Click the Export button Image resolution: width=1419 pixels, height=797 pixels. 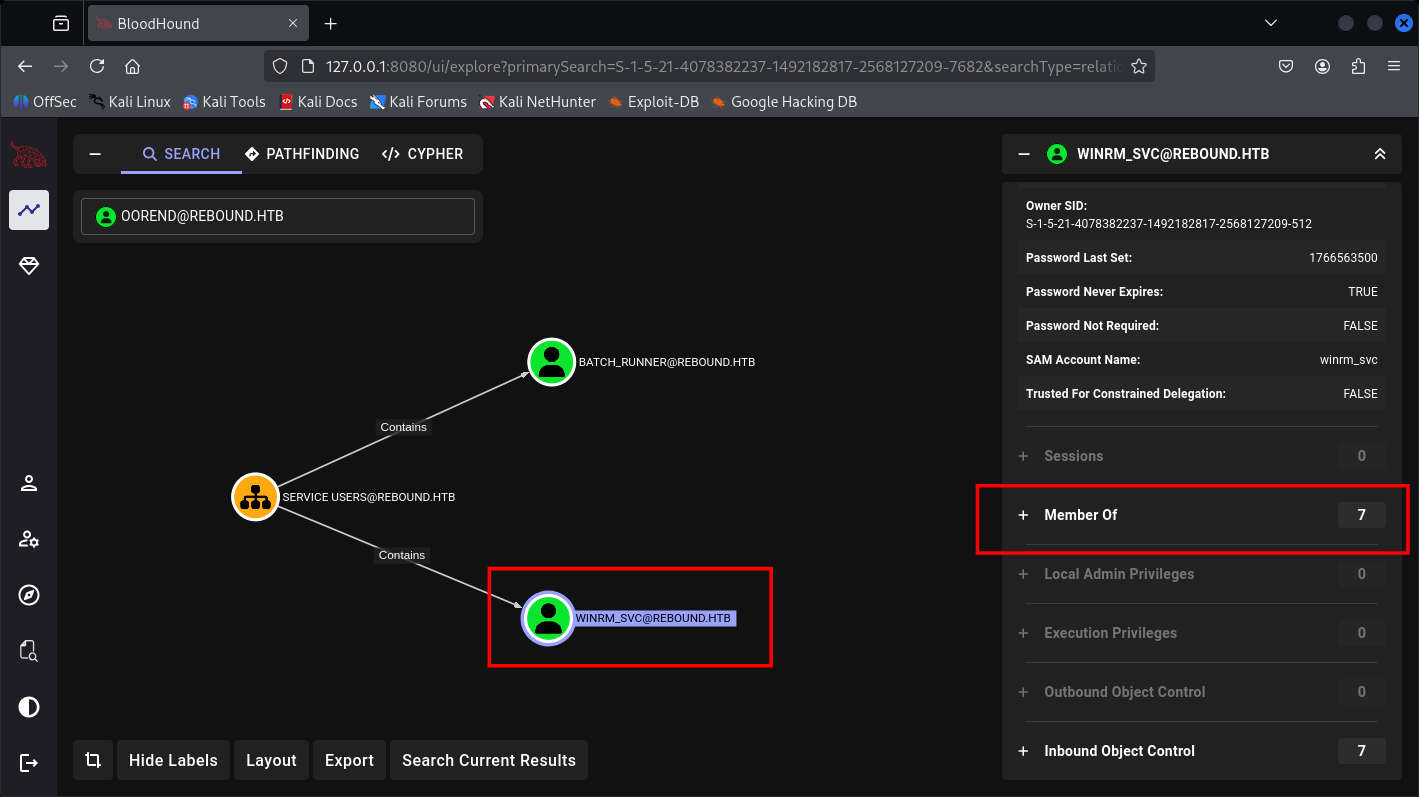pos(349,760)
